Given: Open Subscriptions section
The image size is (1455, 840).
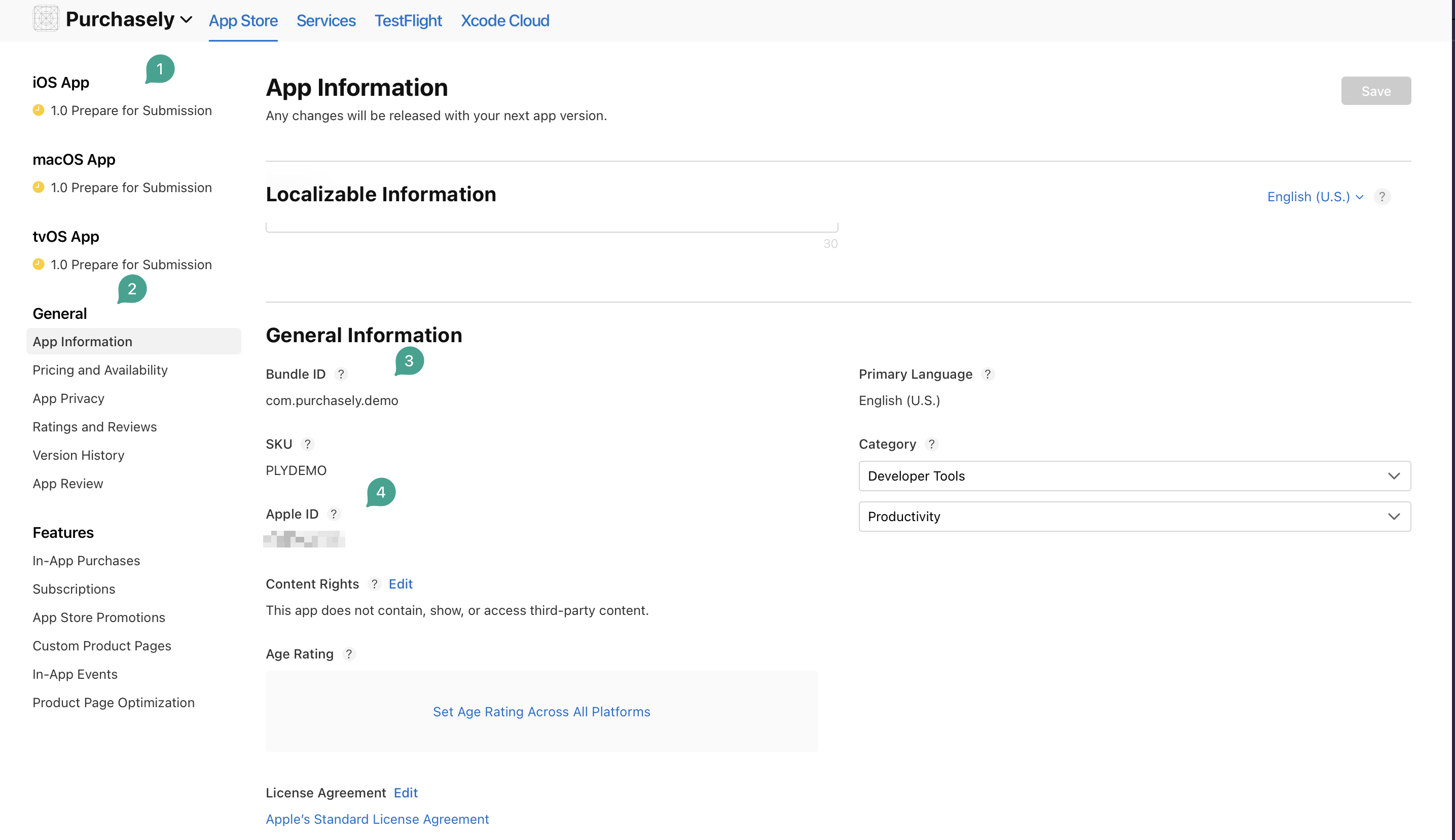Looking at the screenshot, I should coord(74,589).
